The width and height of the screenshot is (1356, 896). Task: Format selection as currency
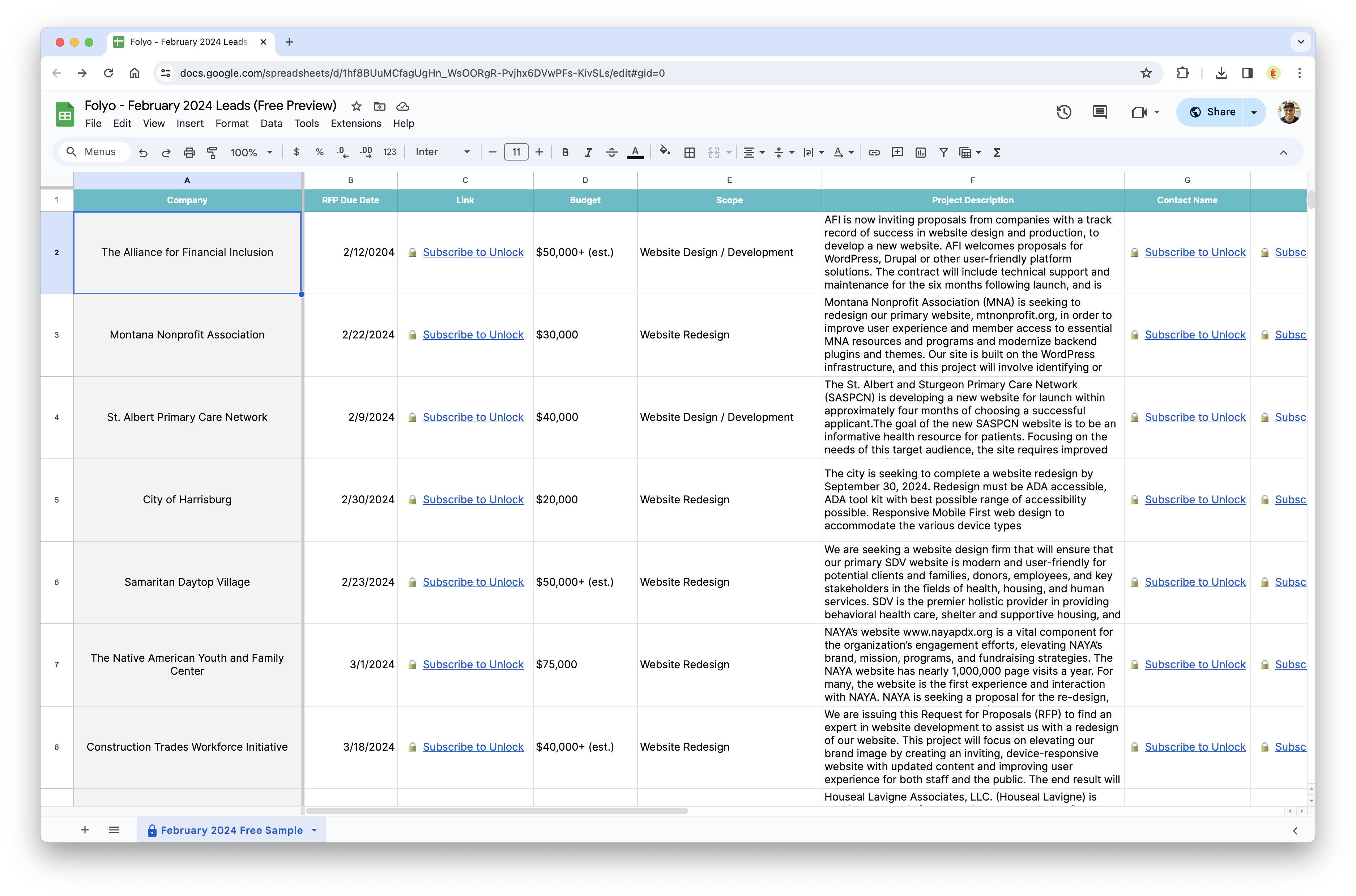click(x=297, y=152)
